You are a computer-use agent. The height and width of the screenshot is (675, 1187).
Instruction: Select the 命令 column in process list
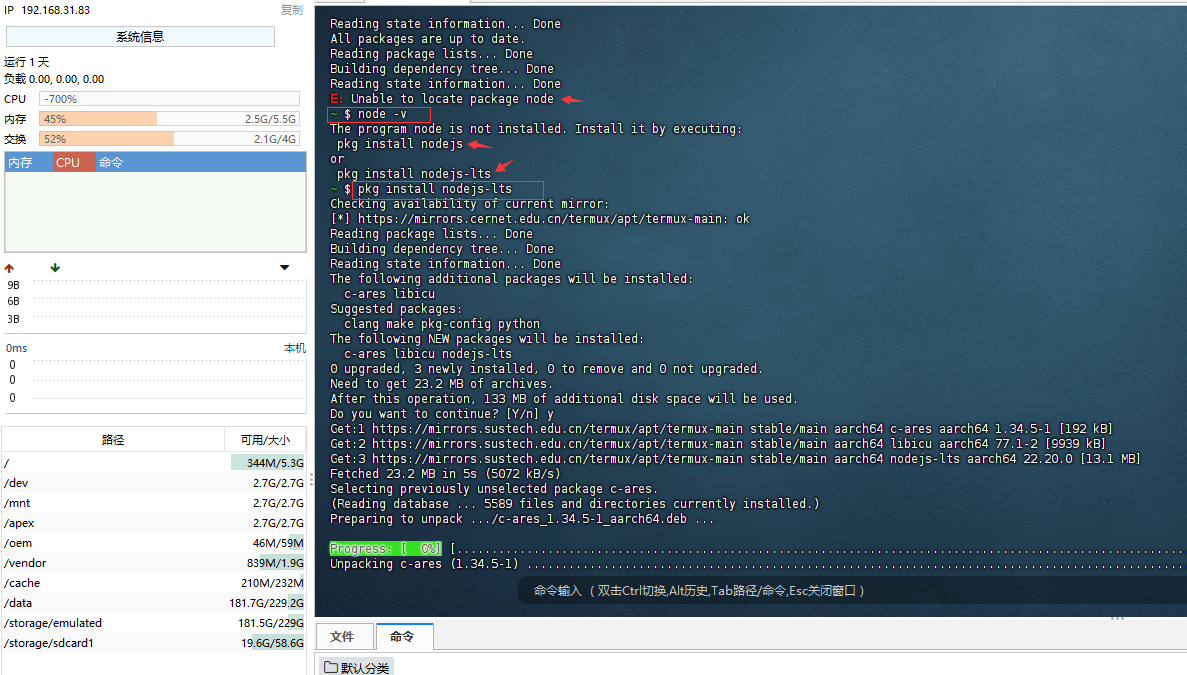(111, 162)
